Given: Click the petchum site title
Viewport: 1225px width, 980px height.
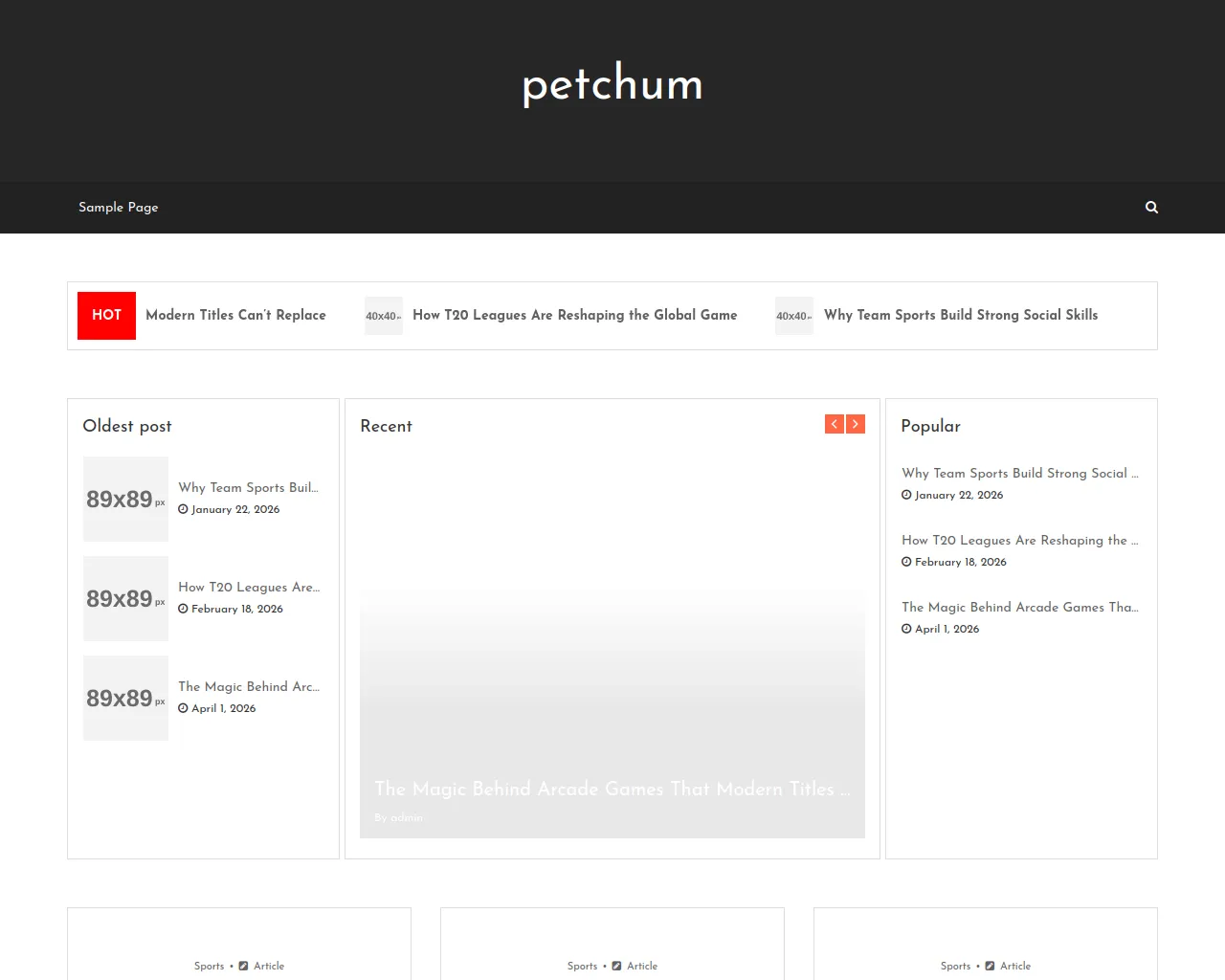Looking at the screenshot, I should [612, 84].
